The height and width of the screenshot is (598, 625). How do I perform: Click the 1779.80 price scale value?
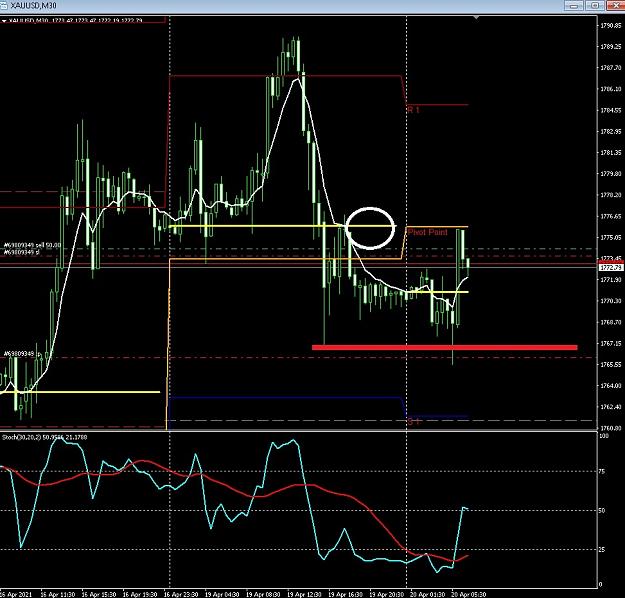pos(611,174)
